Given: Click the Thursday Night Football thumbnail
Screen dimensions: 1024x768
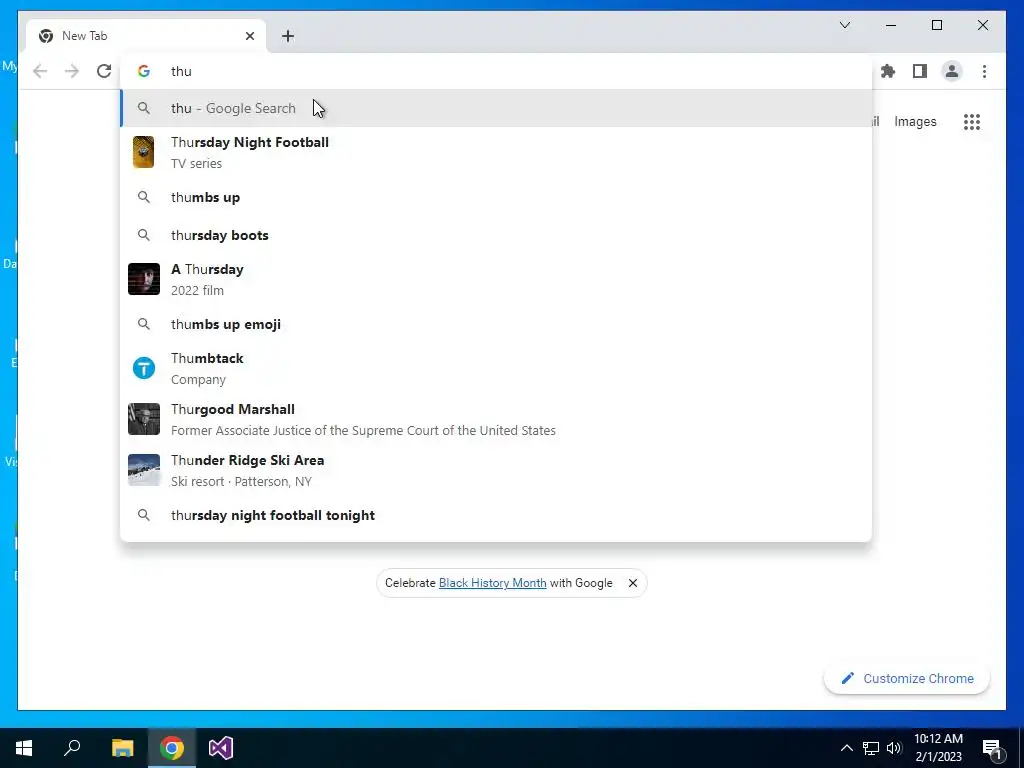Looking at the screenshot, I should tap(144, 152).
